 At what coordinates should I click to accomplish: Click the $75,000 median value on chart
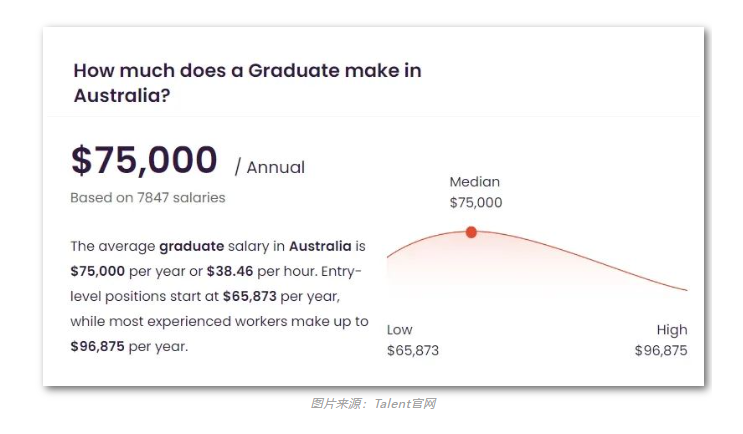click(x=476, y=202)
